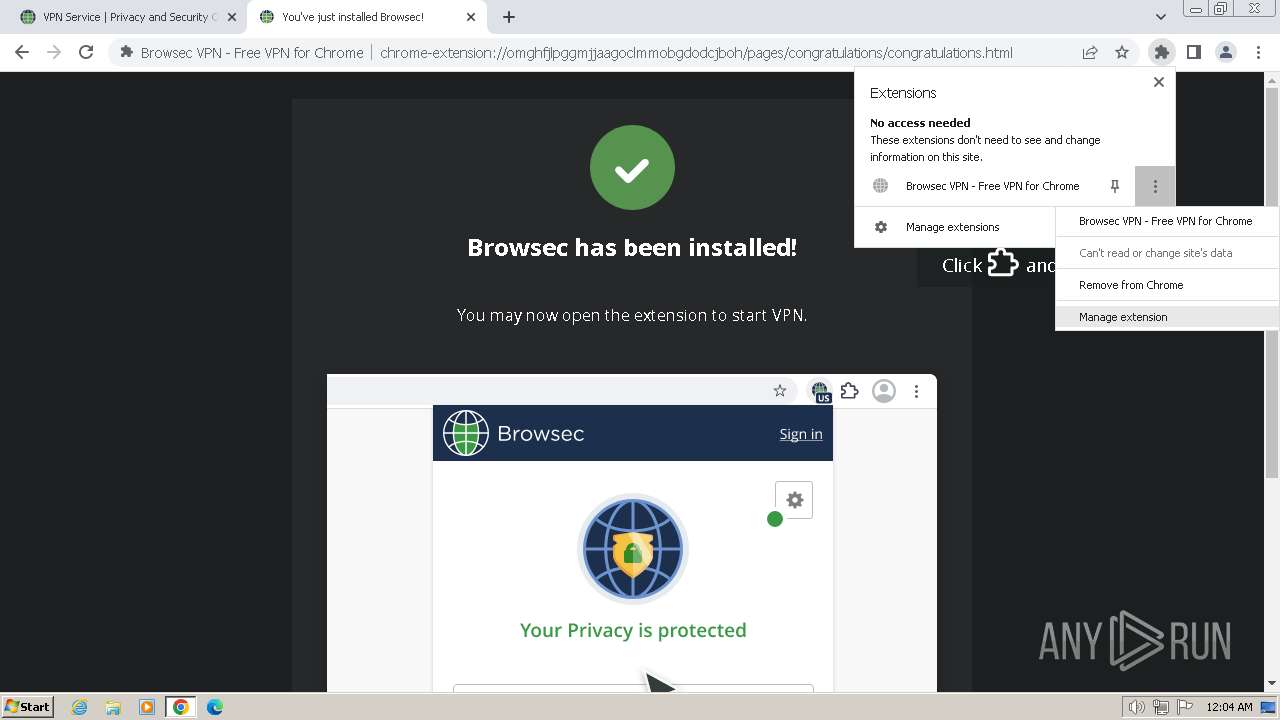Image resolution: width=1280 pixels, height=720 pixels.
Task: Click the Sign in link in Browsec preview
Action: tap(801, 434)
